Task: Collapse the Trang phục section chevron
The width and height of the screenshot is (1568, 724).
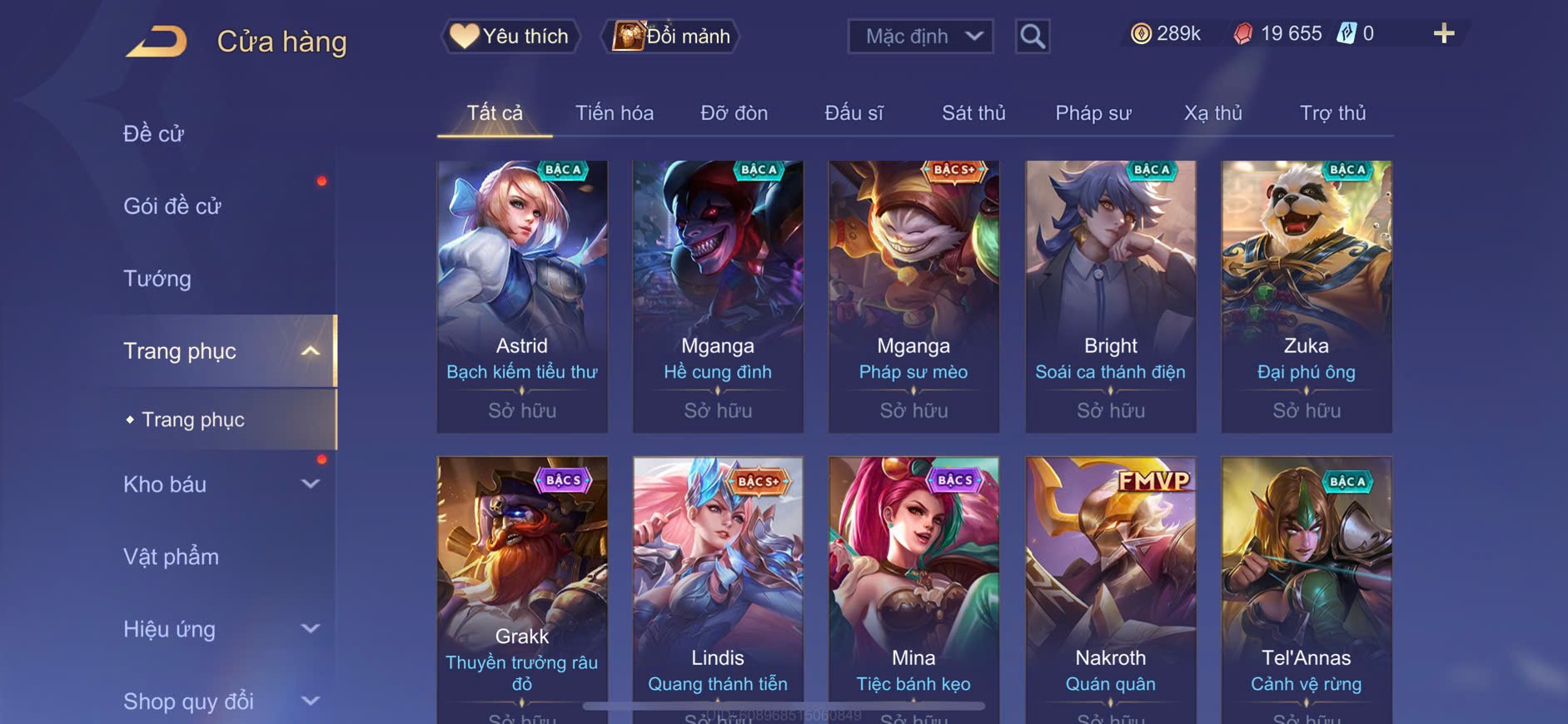Action: (x=311, y=351)
